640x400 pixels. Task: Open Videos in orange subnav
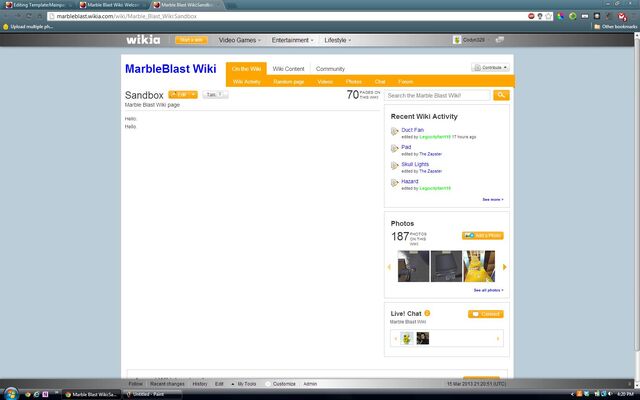point(325,82)
